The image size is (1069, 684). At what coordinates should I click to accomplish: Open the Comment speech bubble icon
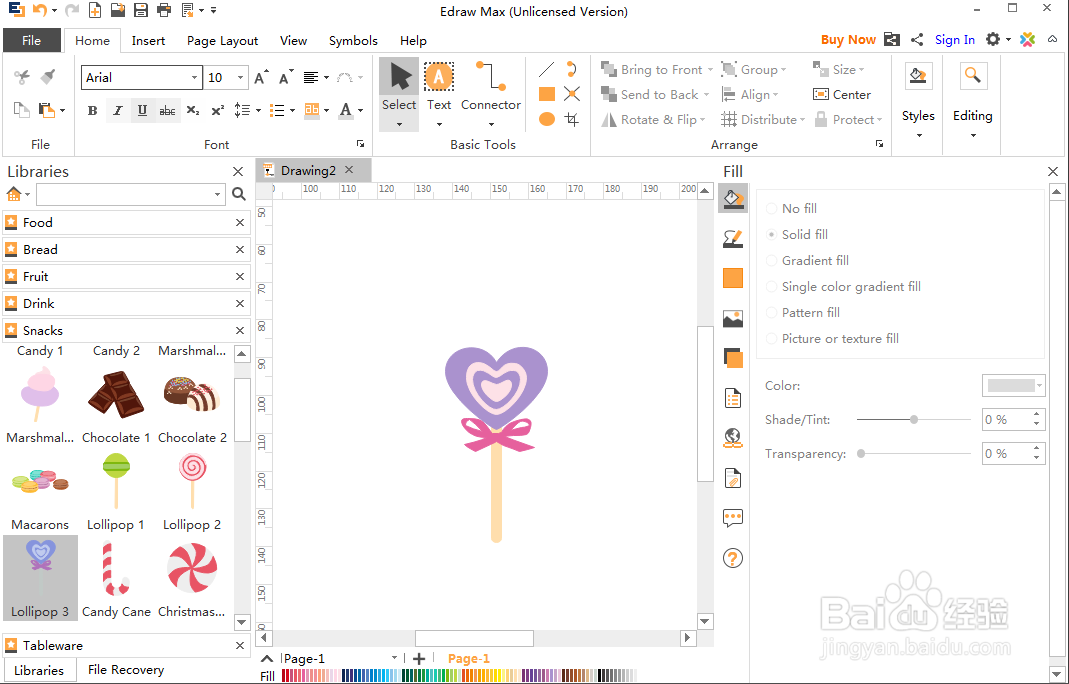click(733, 518)
